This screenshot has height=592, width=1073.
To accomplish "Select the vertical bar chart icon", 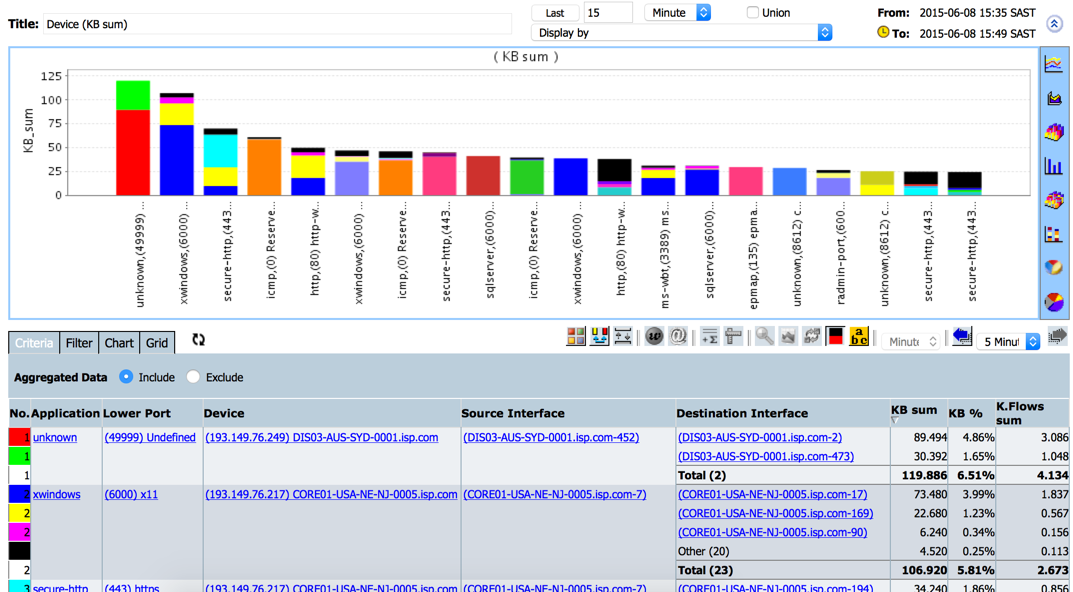I will (x=1053, y=165).
